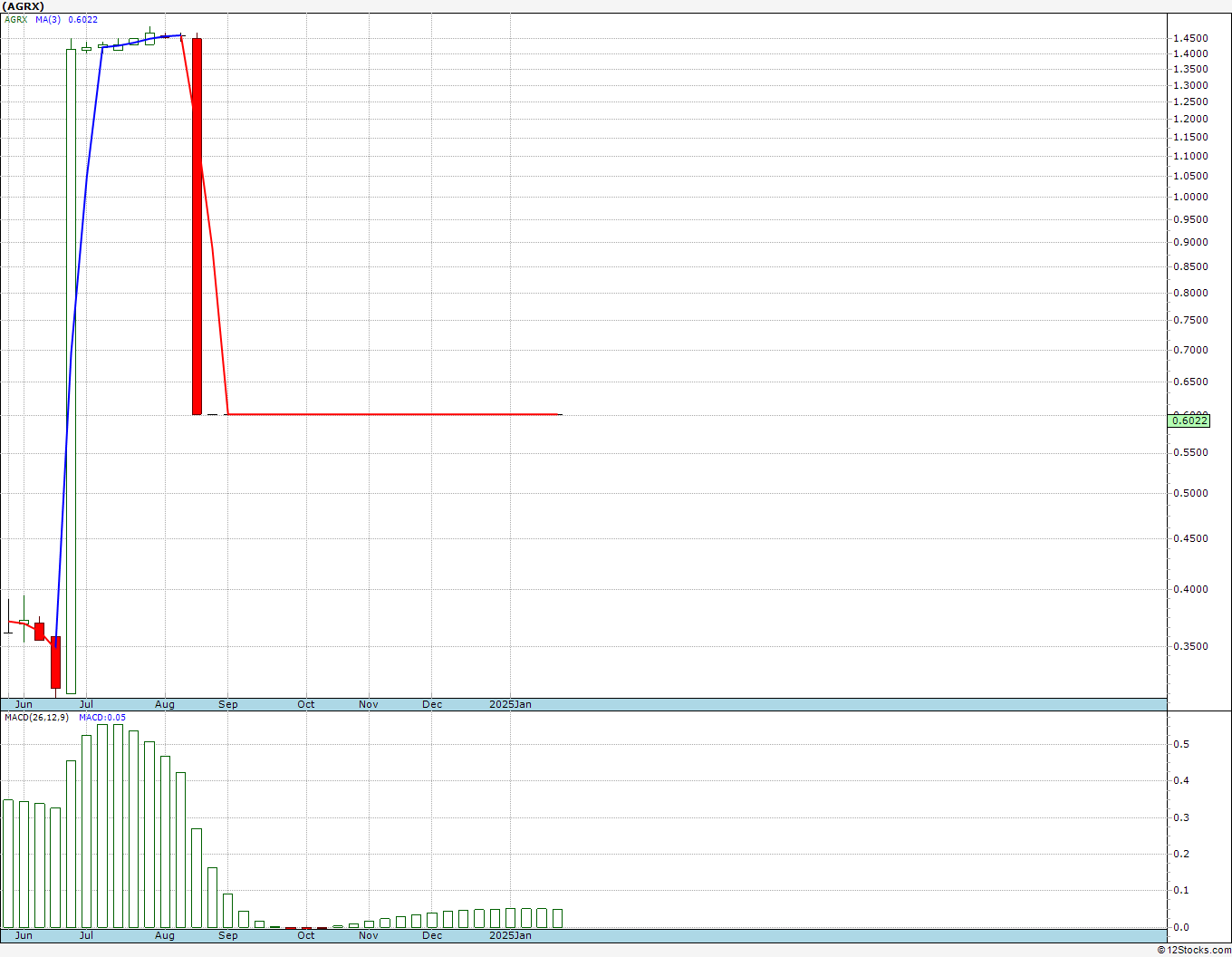Select the green AGRX legend label
The image size is (1232, 957).
(15, 20)
